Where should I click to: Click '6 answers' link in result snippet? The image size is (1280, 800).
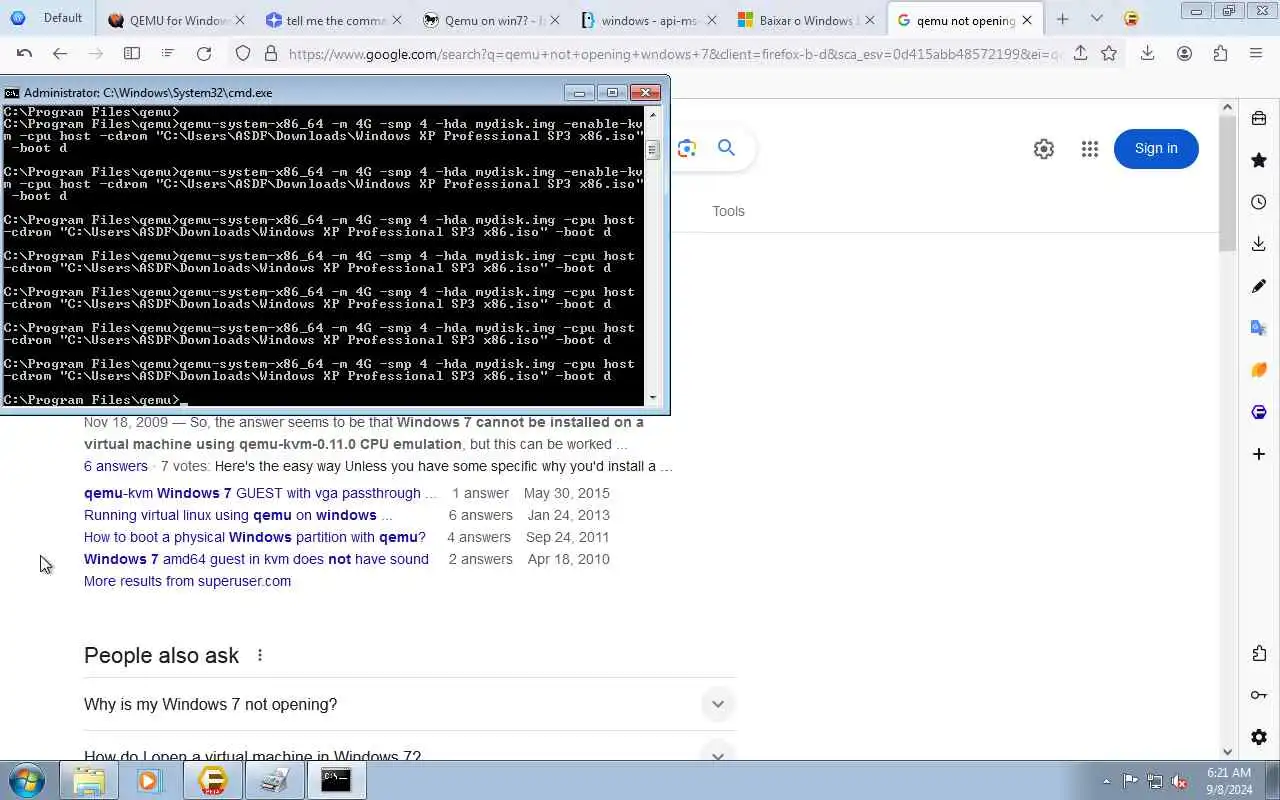point(116,466)
